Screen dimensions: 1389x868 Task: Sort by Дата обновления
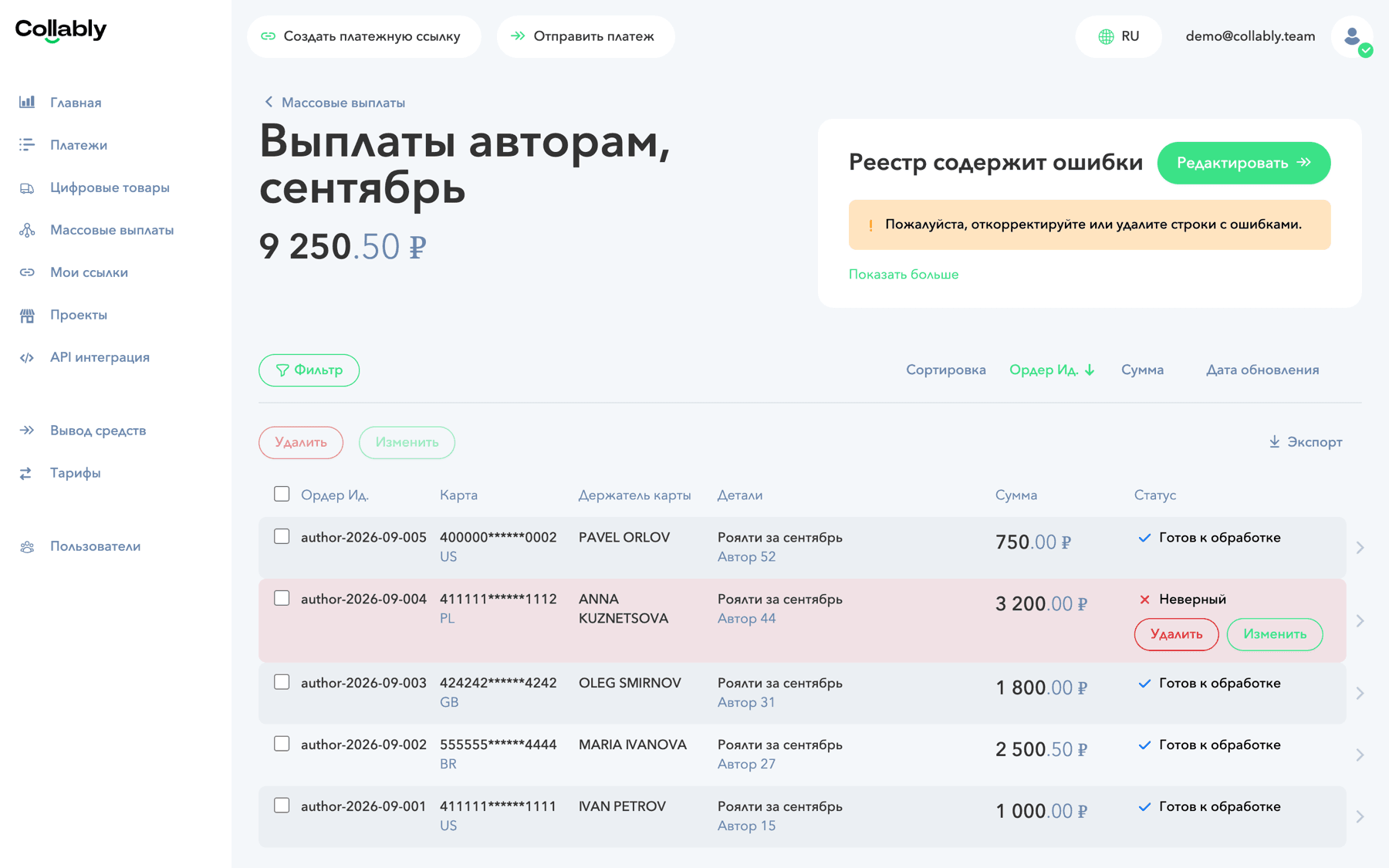pyautogui.click(x=1262, y=370)
